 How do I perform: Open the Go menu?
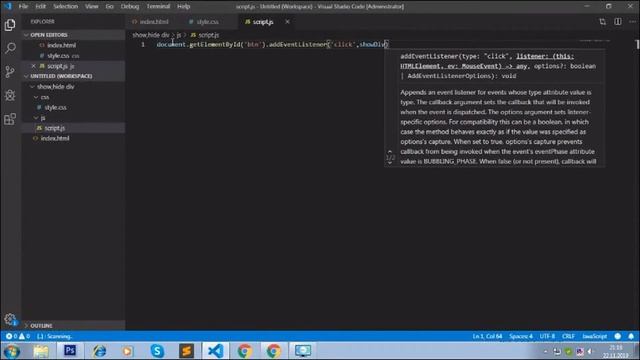click(x=109, y=6)
